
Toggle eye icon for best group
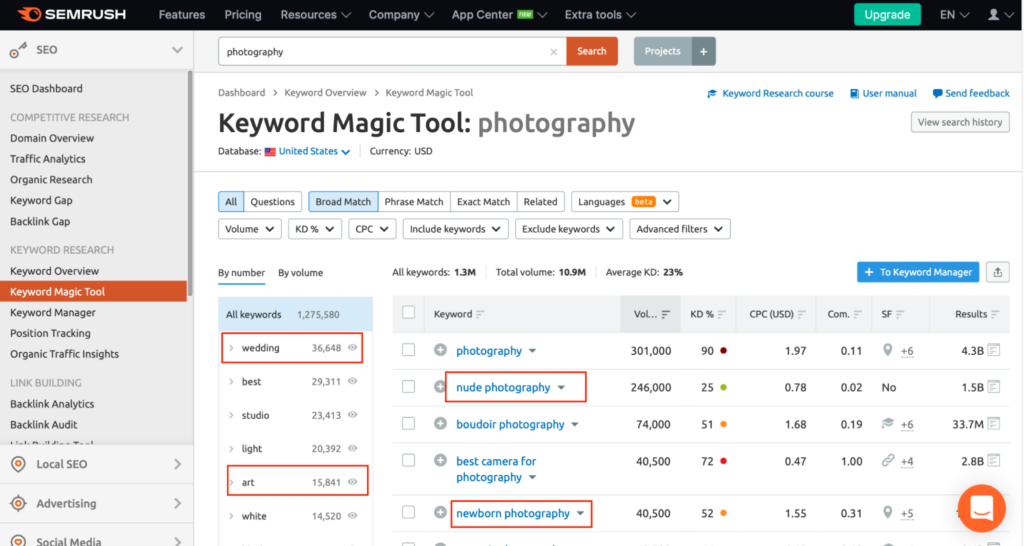point(353,381)
